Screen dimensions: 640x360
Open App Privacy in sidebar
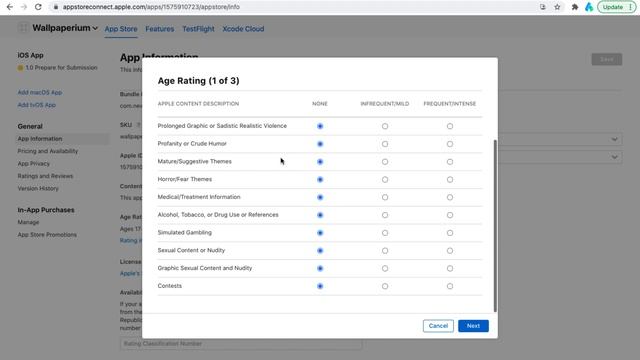click(33, 164)
